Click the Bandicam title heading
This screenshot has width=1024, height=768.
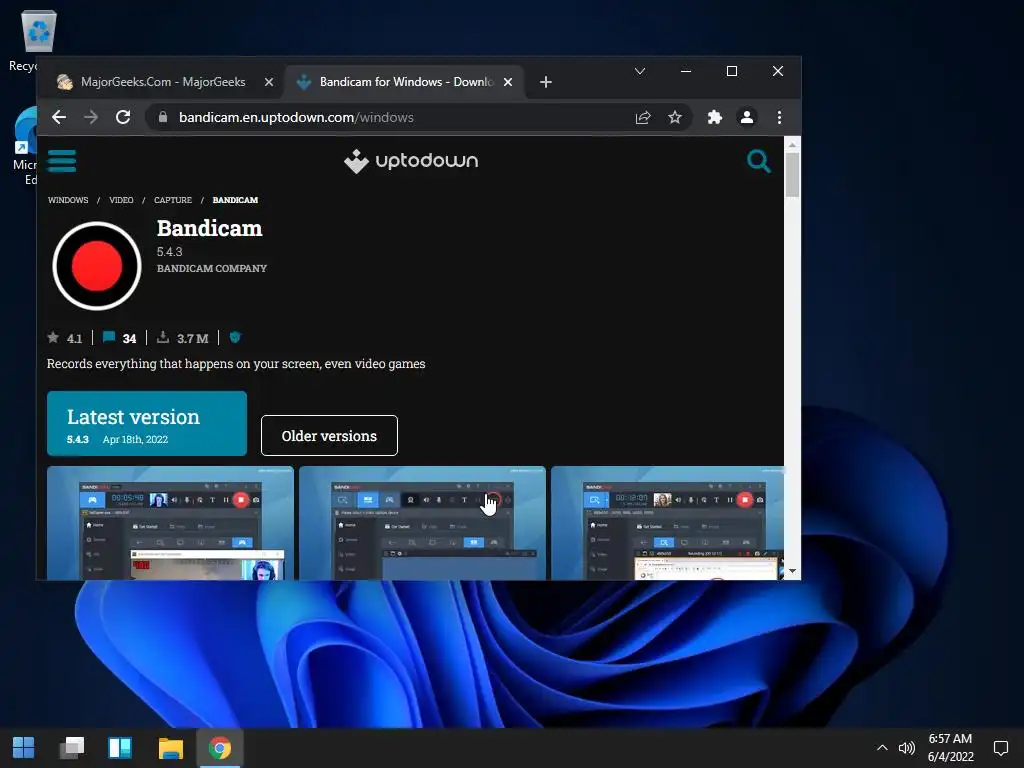[210, 228]
